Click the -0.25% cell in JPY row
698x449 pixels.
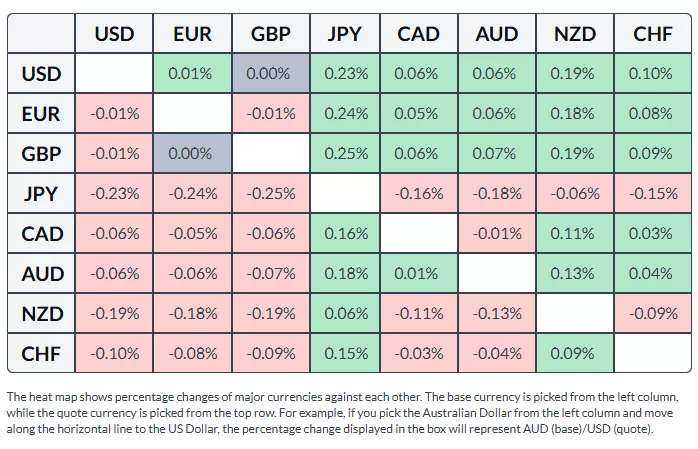tap(270, 194)
